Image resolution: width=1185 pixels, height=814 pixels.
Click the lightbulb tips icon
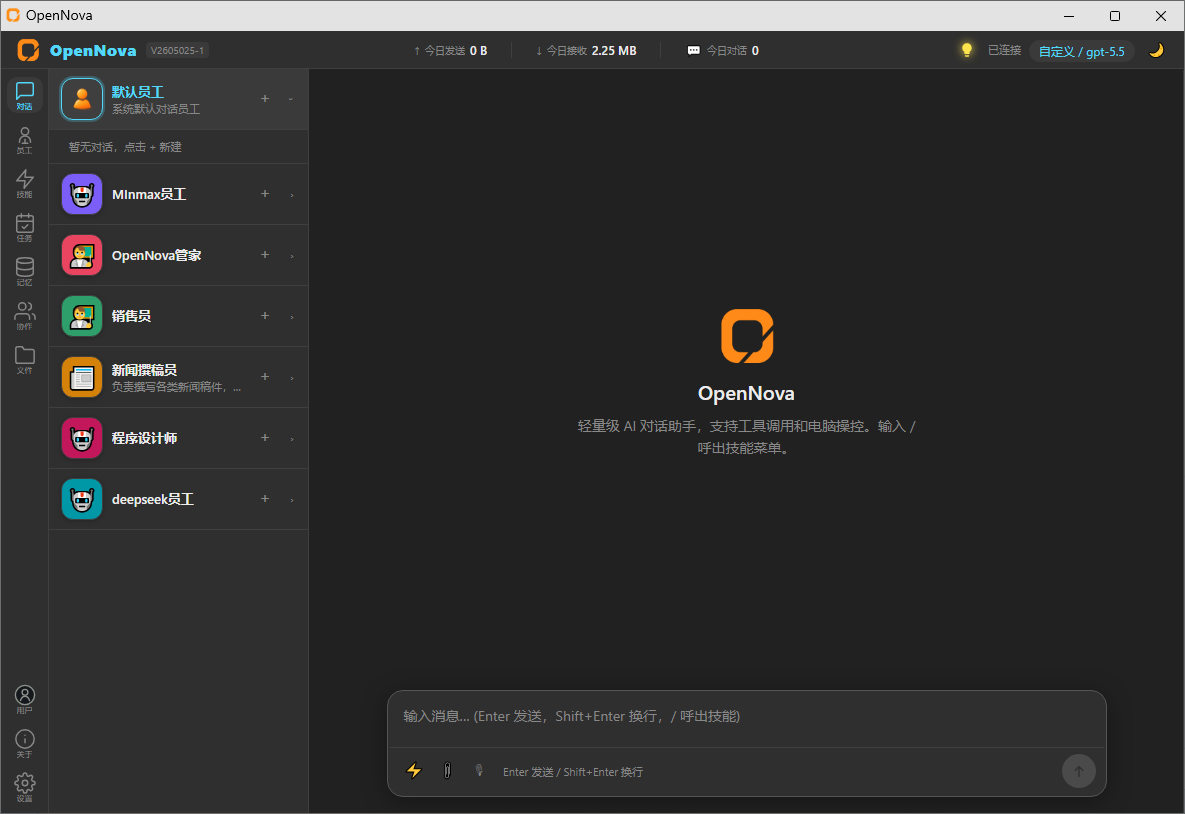[x=967, y=50]
